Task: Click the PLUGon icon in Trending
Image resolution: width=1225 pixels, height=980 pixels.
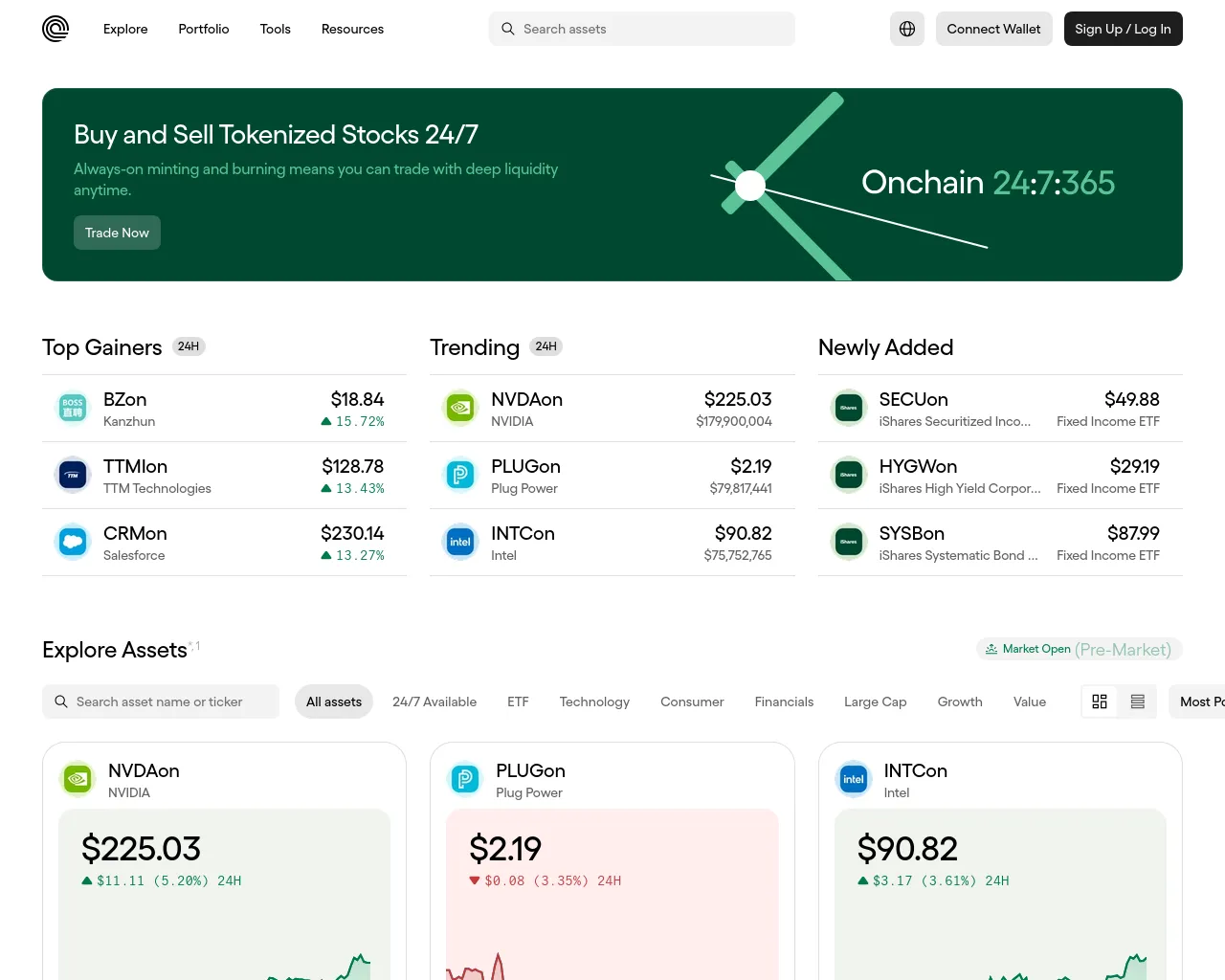Action: click(x=460, y=476)
